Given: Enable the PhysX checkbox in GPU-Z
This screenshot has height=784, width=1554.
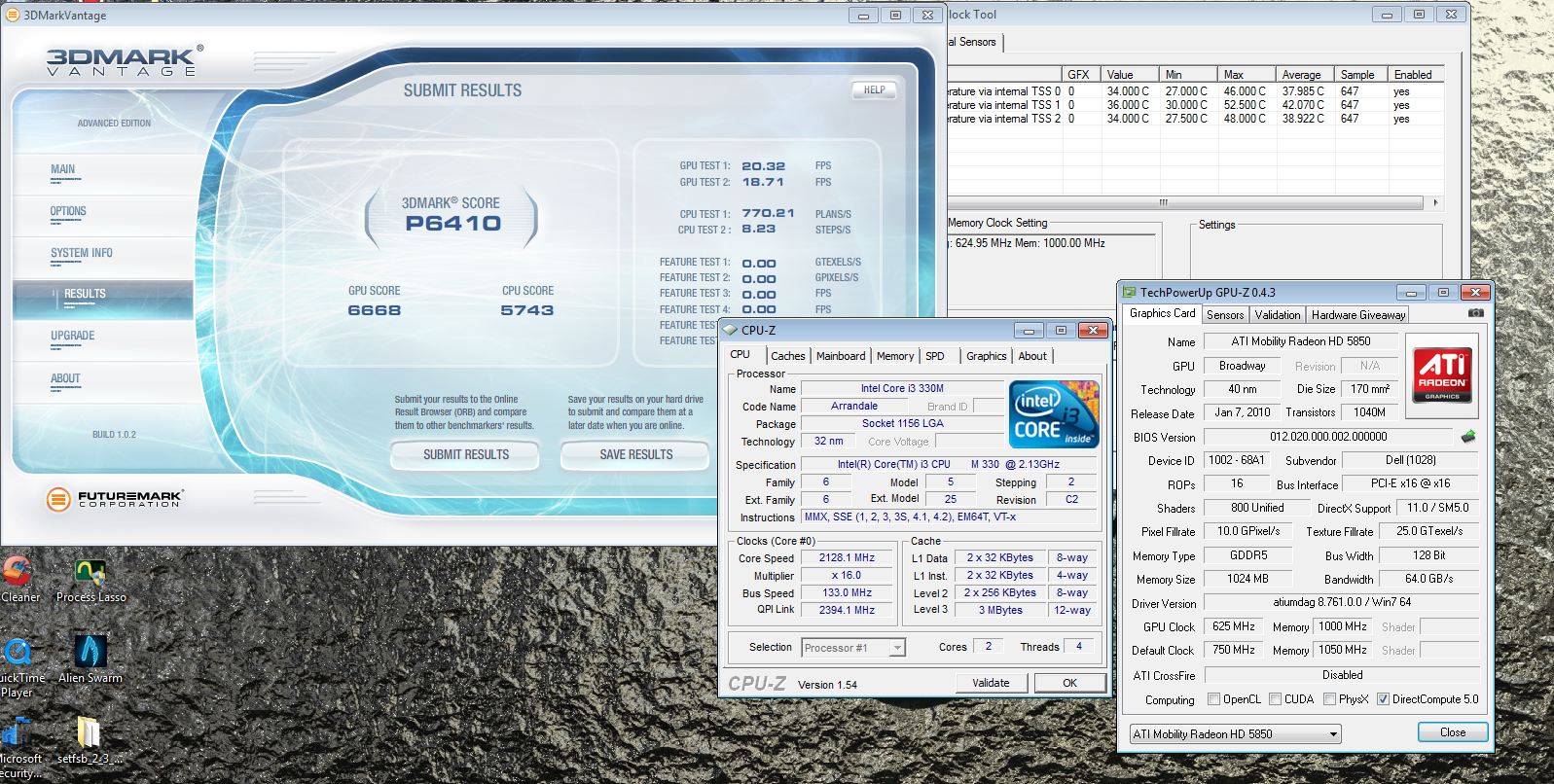Looking at the screenshot, I should 1328,698.
